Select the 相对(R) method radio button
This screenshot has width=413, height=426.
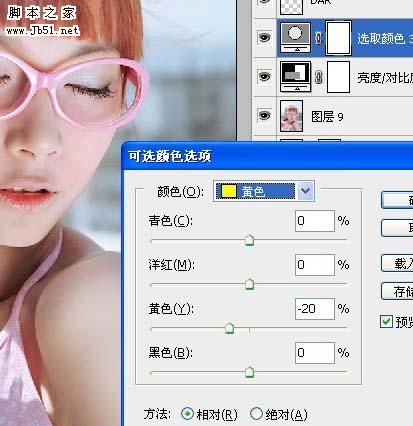click(187, 414)
